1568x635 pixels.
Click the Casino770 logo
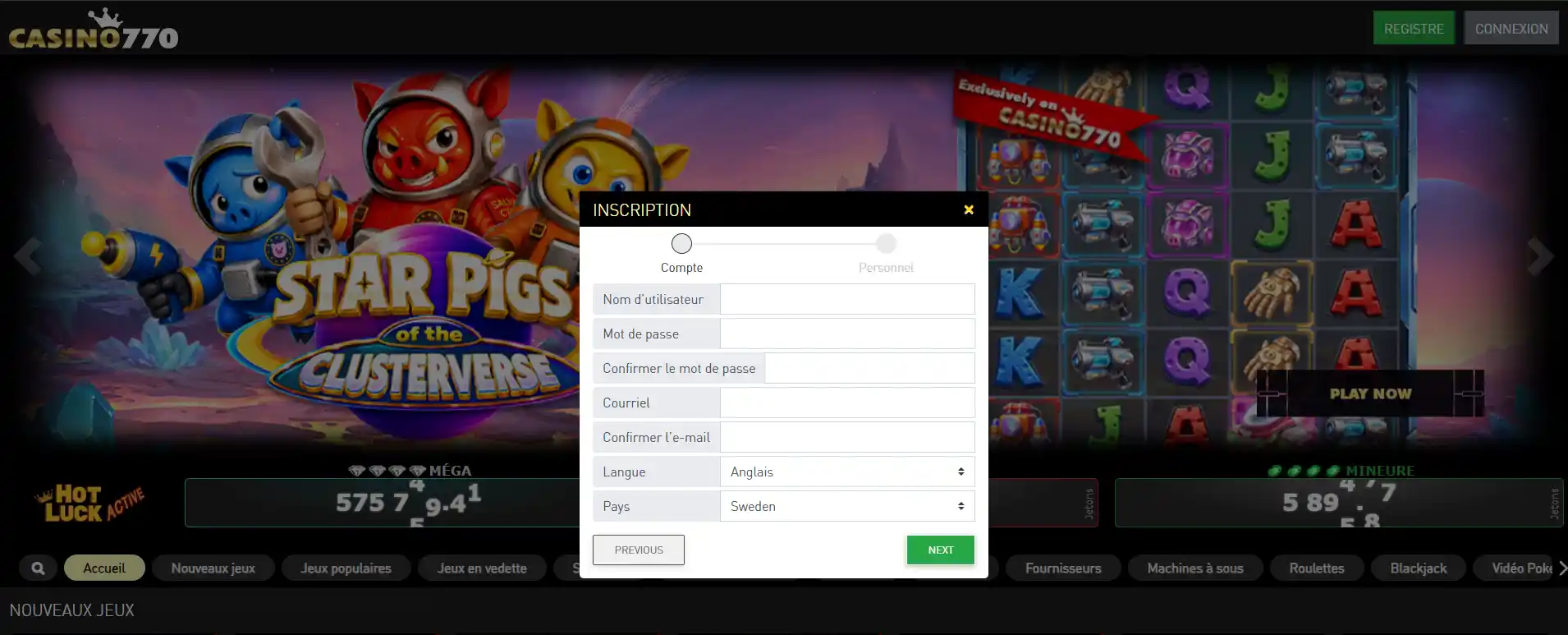(94, 30)
